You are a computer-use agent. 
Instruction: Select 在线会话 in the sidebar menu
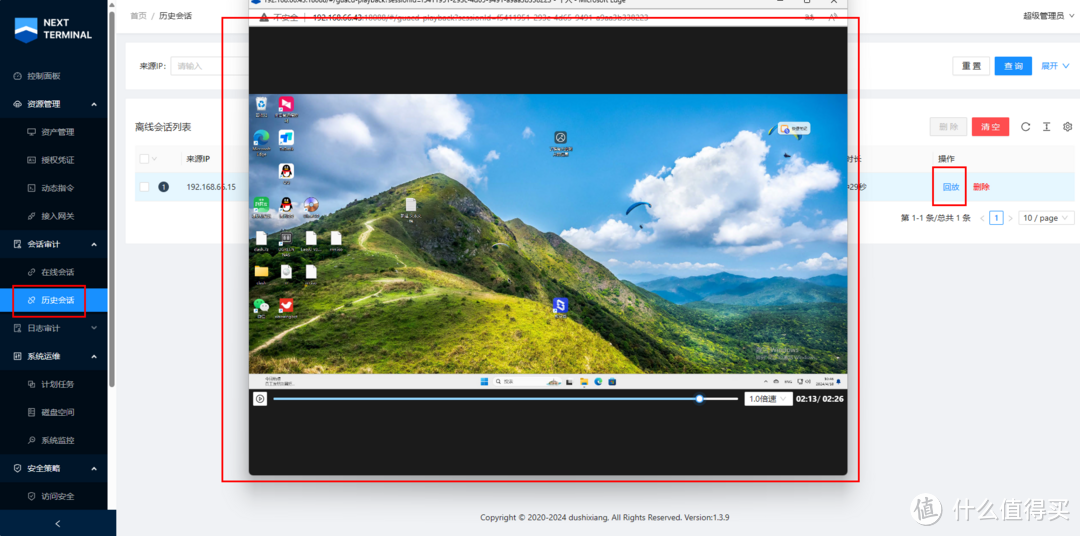(57, 272)
